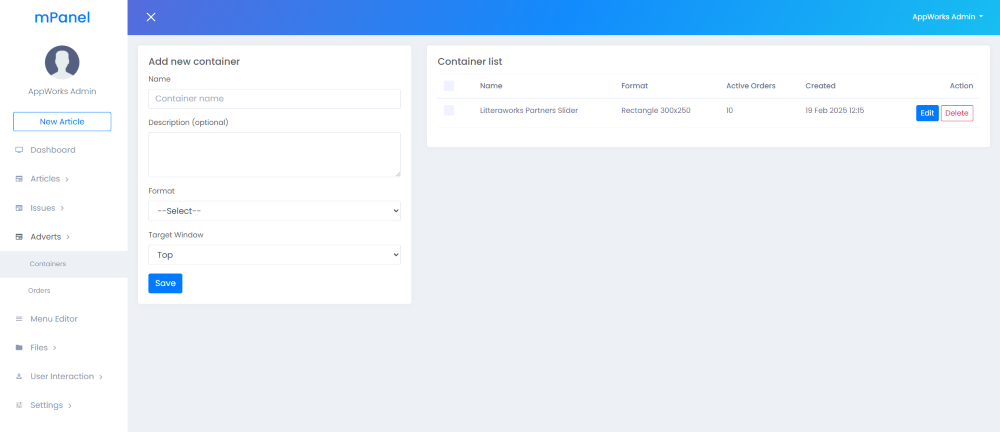Toggle the select-all checkbox in table header
The image size is (1000, 432).
(449, 86)
